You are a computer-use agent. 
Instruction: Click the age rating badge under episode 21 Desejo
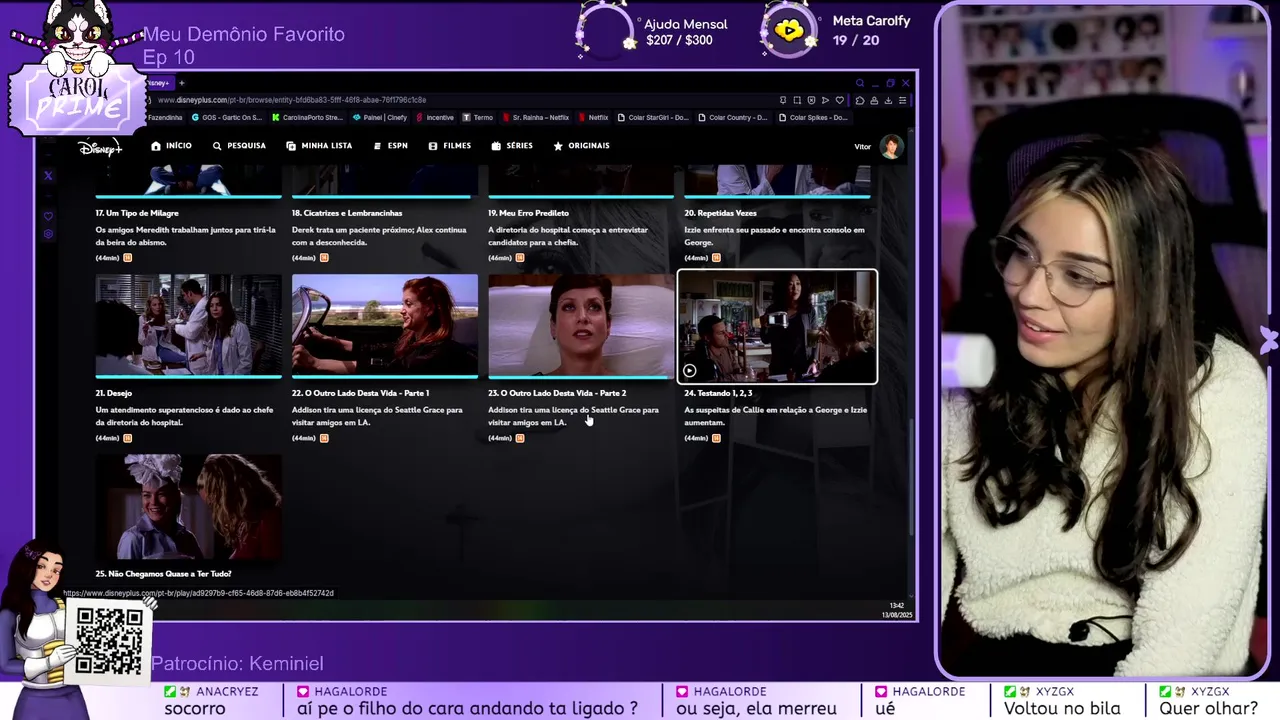[127, 438]
